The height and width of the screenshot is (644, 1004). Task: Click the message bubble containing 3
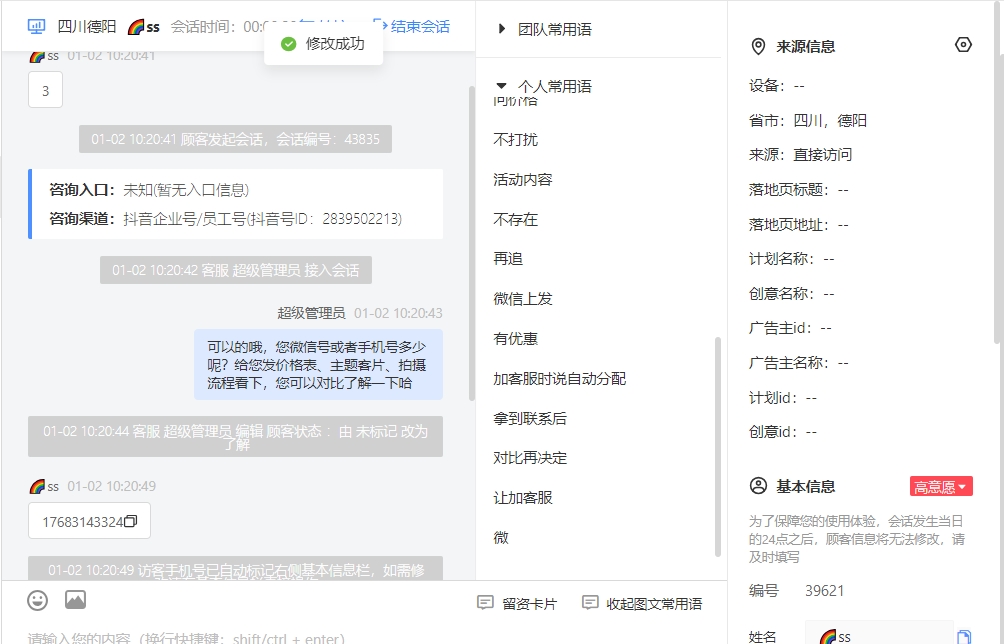point(45,90)
